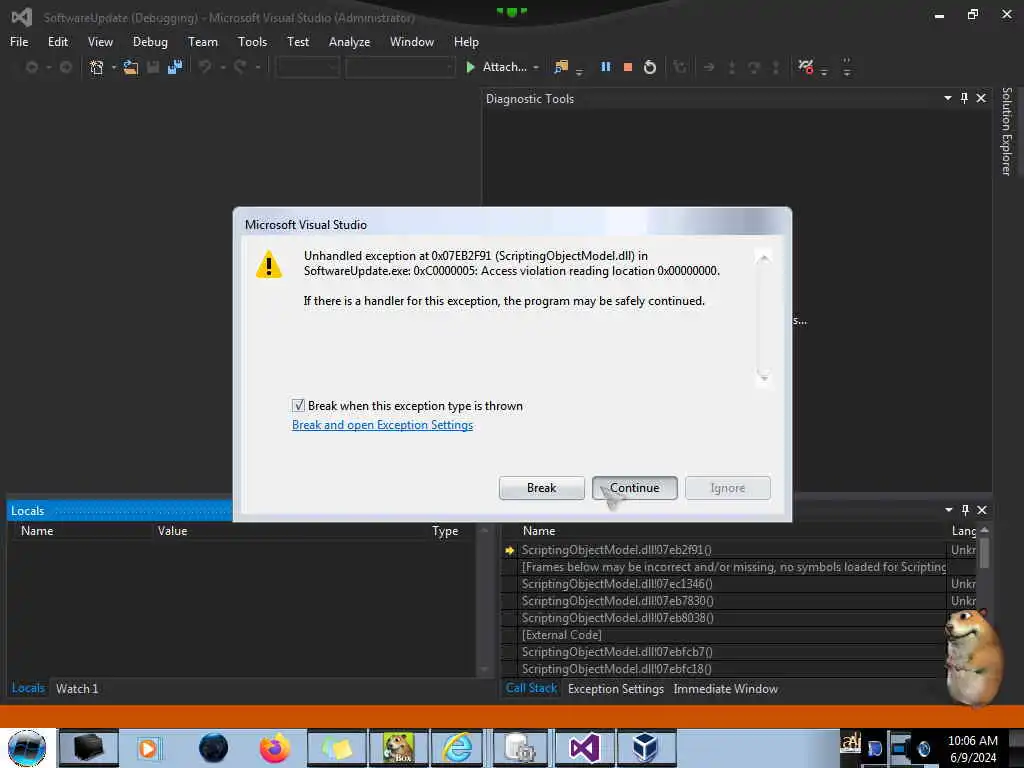Open the solution platforms combo box
1024x768 pixels.
tap(400, 67)
